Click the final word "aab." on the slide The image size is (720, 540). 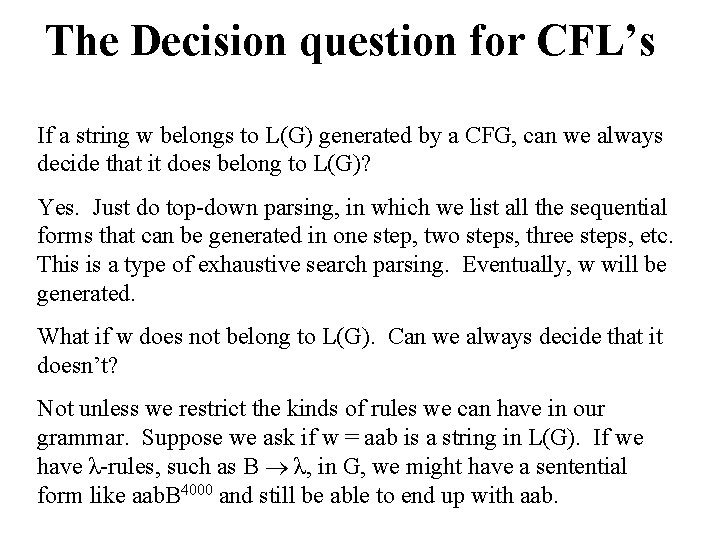539,496
